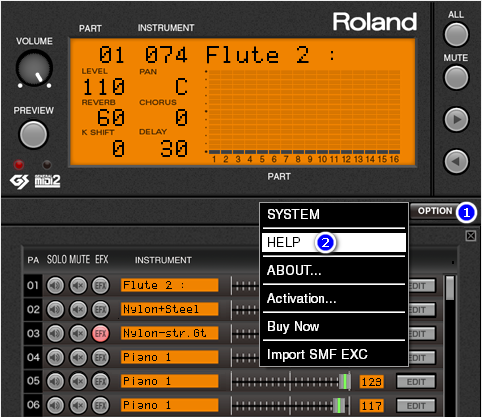Click level meter column 16 on display

394,112
